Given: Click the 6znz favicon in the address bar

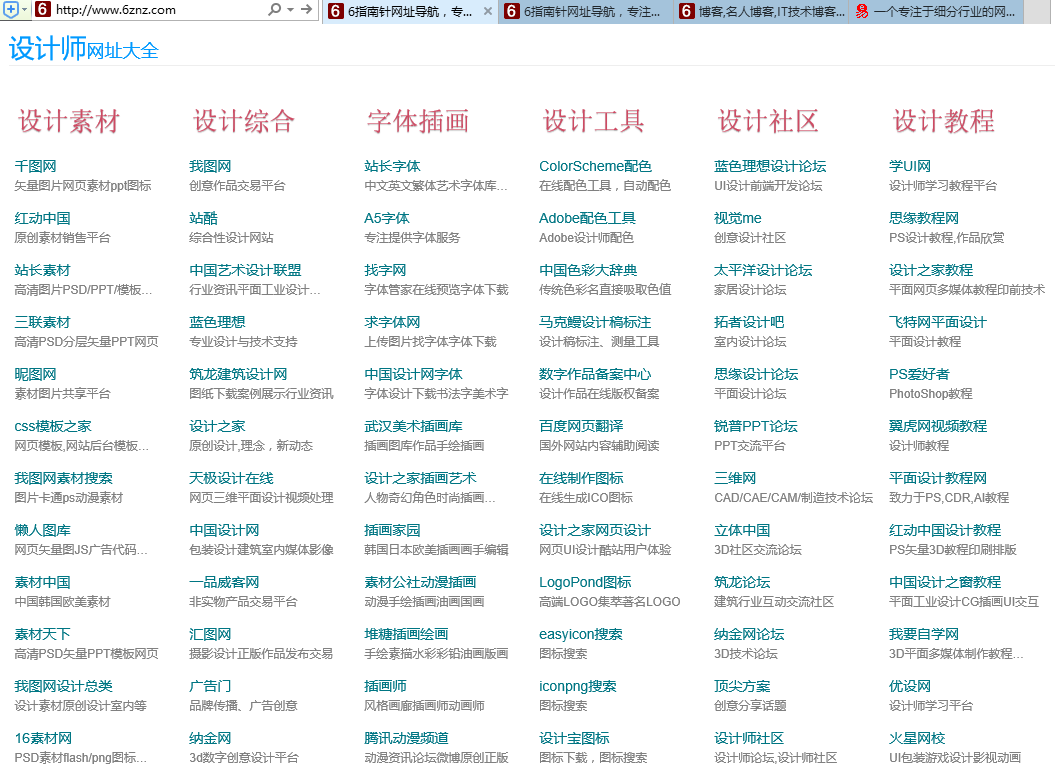Looking at the screenshot, I should [42, 9].
